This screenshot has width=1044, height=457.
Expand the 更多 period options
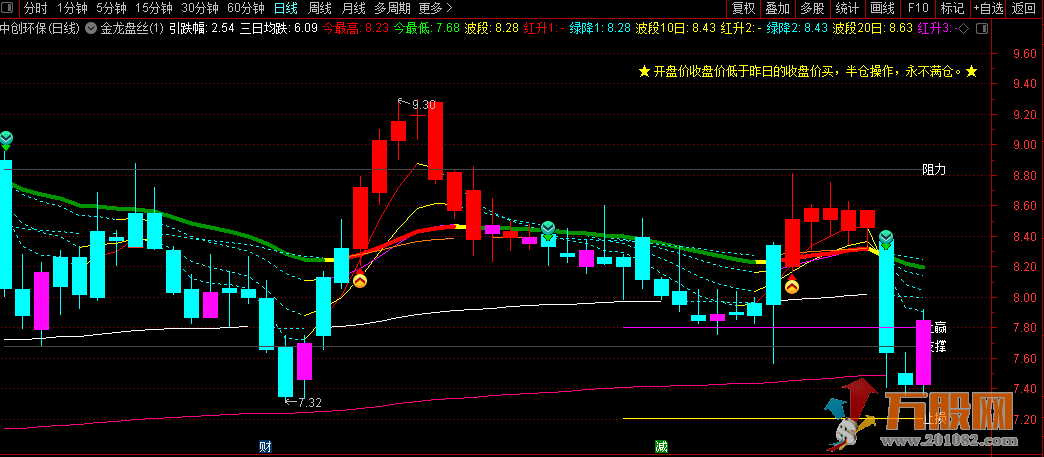coord(435,9)
